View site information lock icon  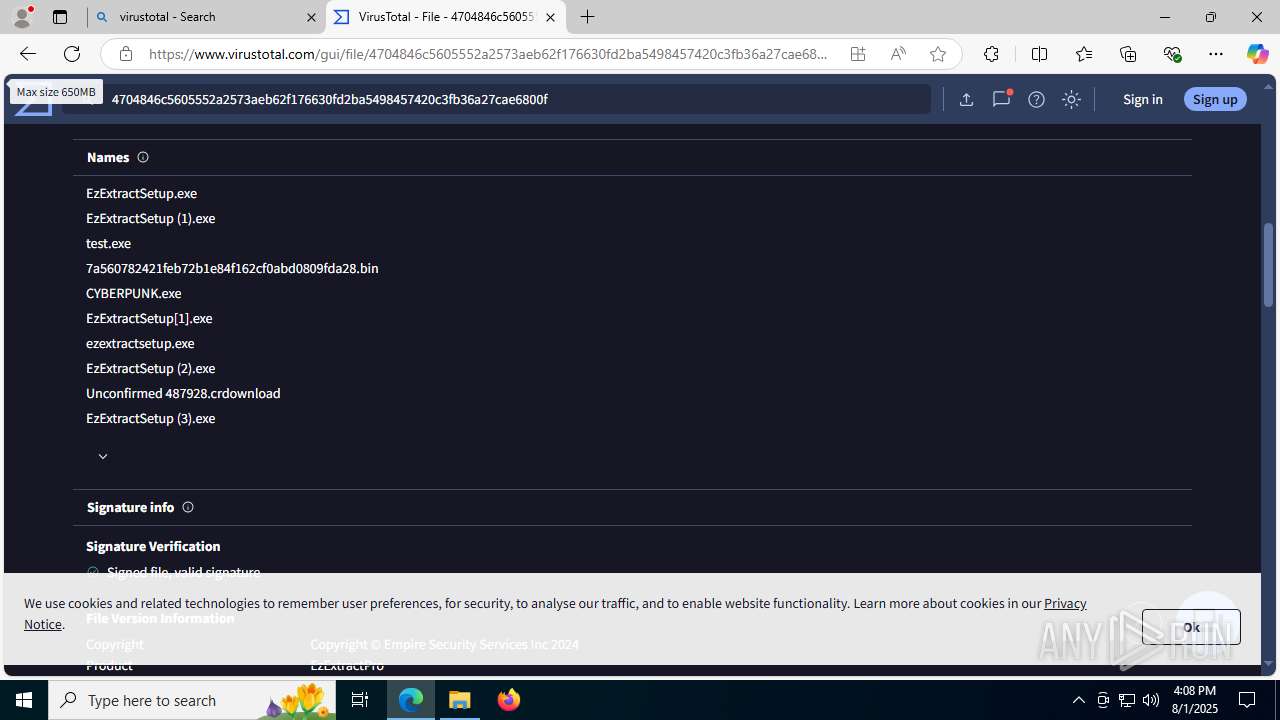126,54
